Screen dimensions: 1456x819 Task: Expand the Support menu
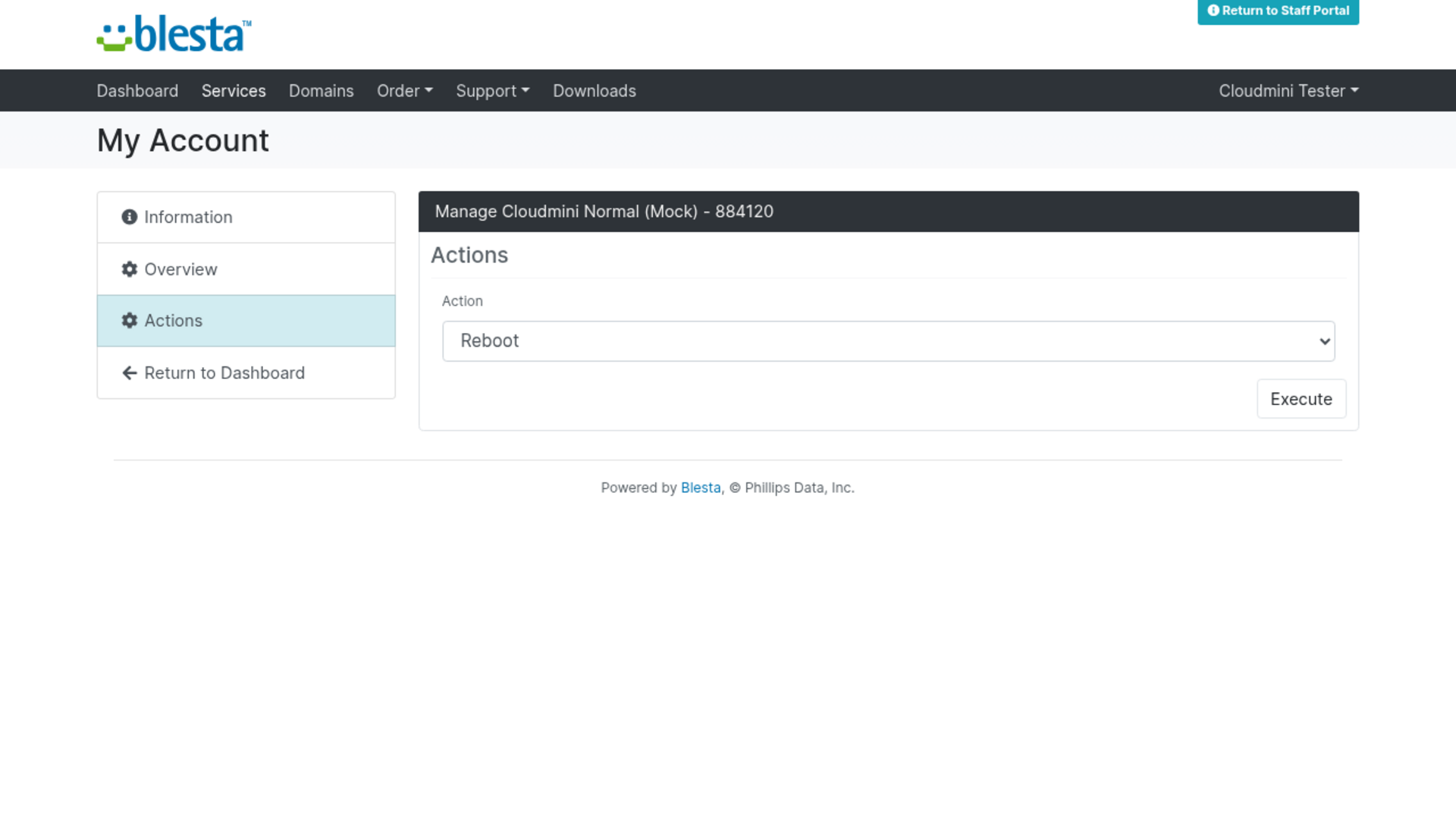(493, 91)
